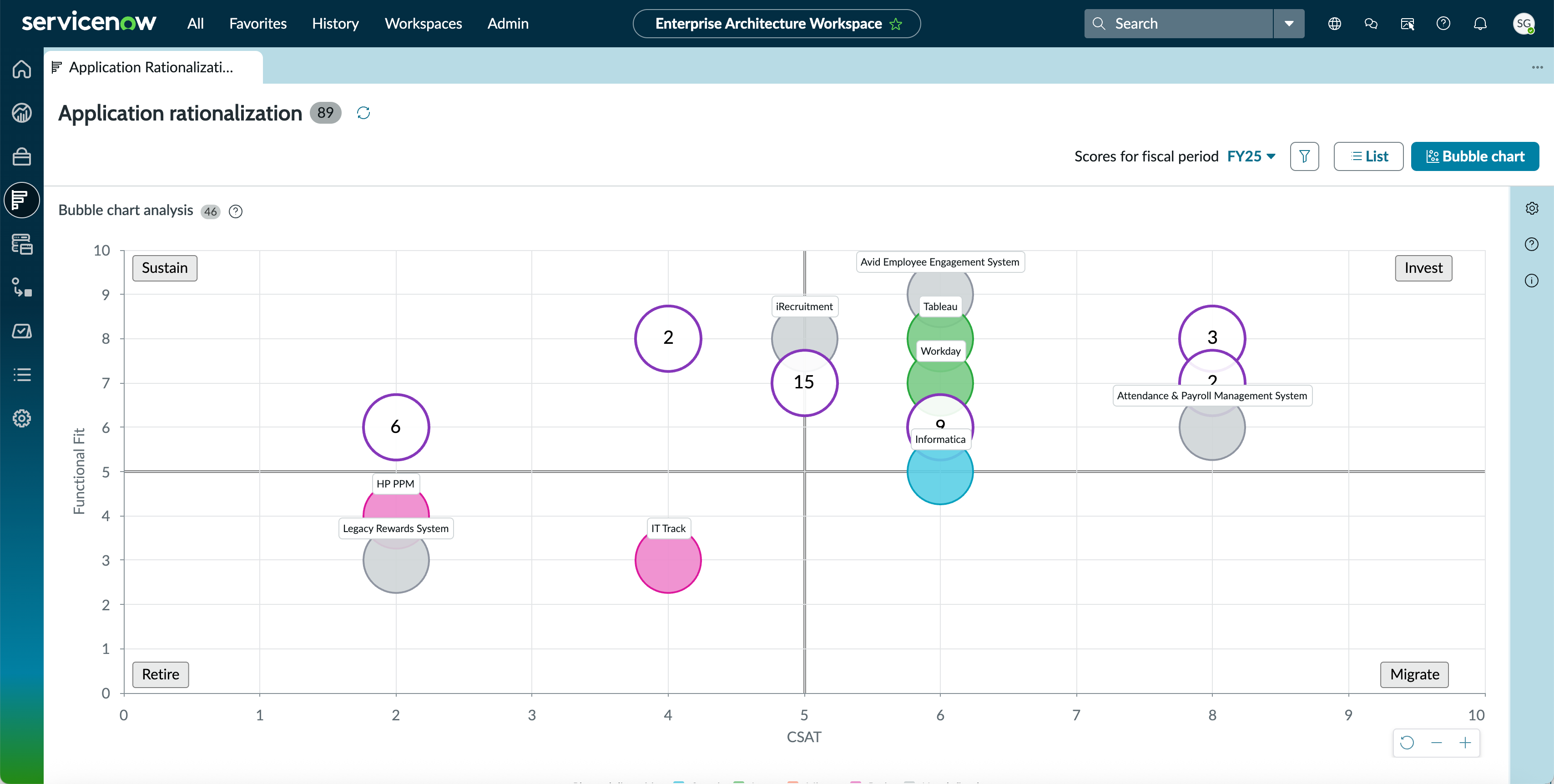This screenshot has width=1554, height=784.
Task: Click the notifications bell icon
Action: [x=1480, y=24]
